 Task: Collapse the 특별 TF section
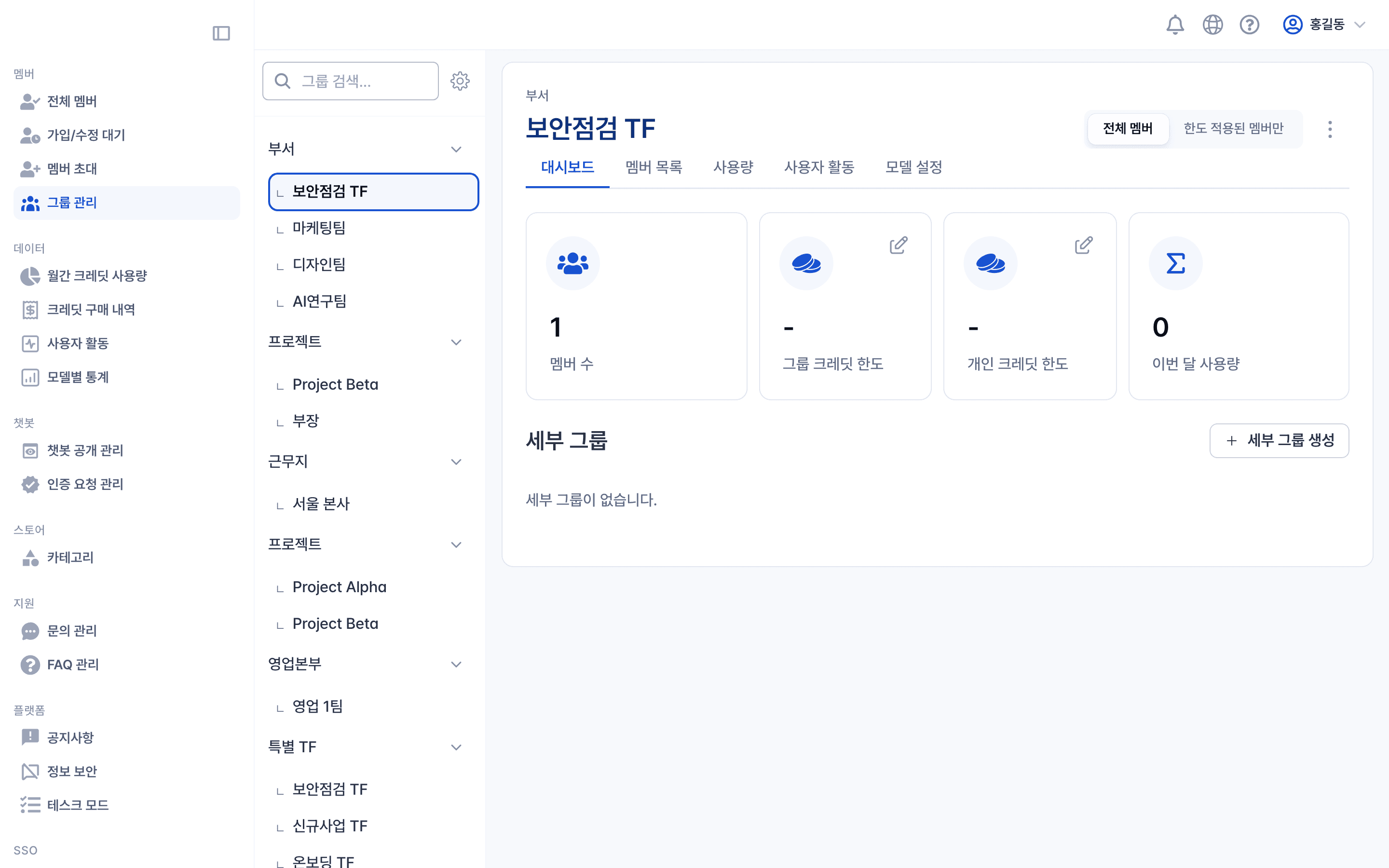pyautogui.click(x=456, y=747)
